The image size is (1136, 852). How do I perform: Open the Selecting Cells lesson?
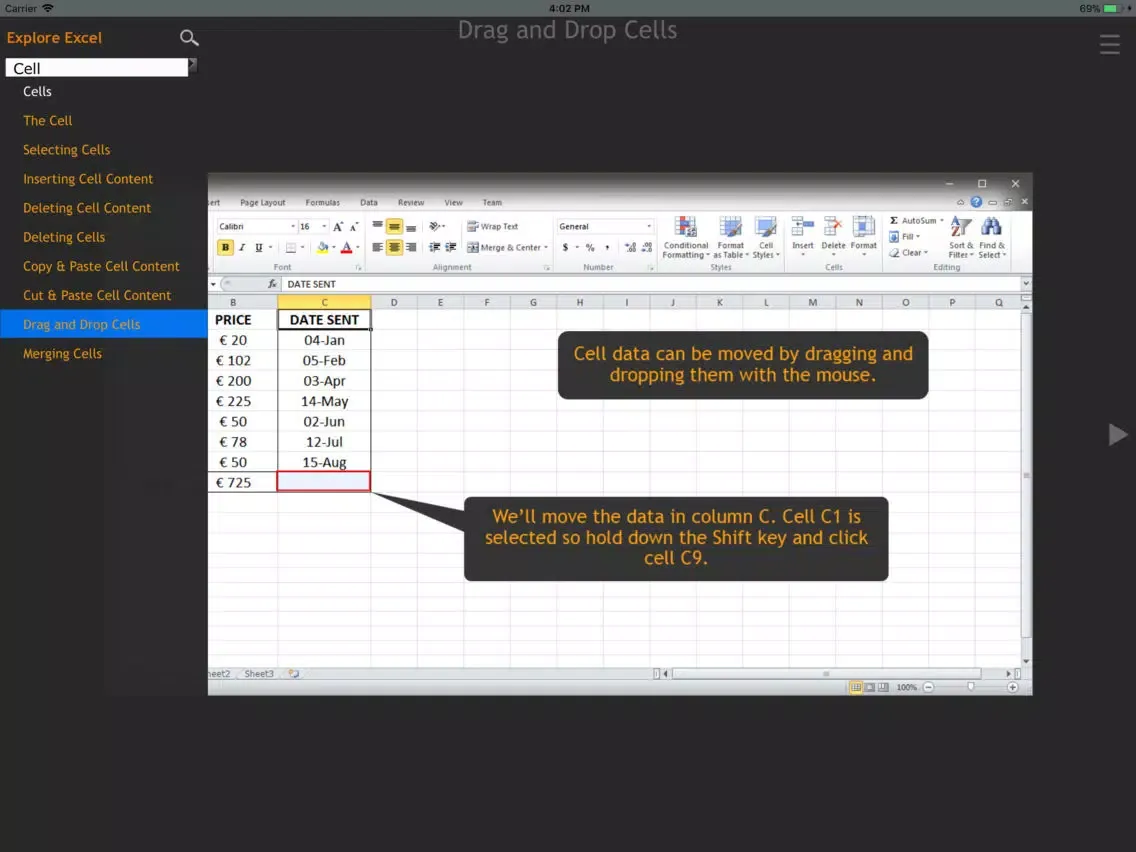(x=67, y=150)
